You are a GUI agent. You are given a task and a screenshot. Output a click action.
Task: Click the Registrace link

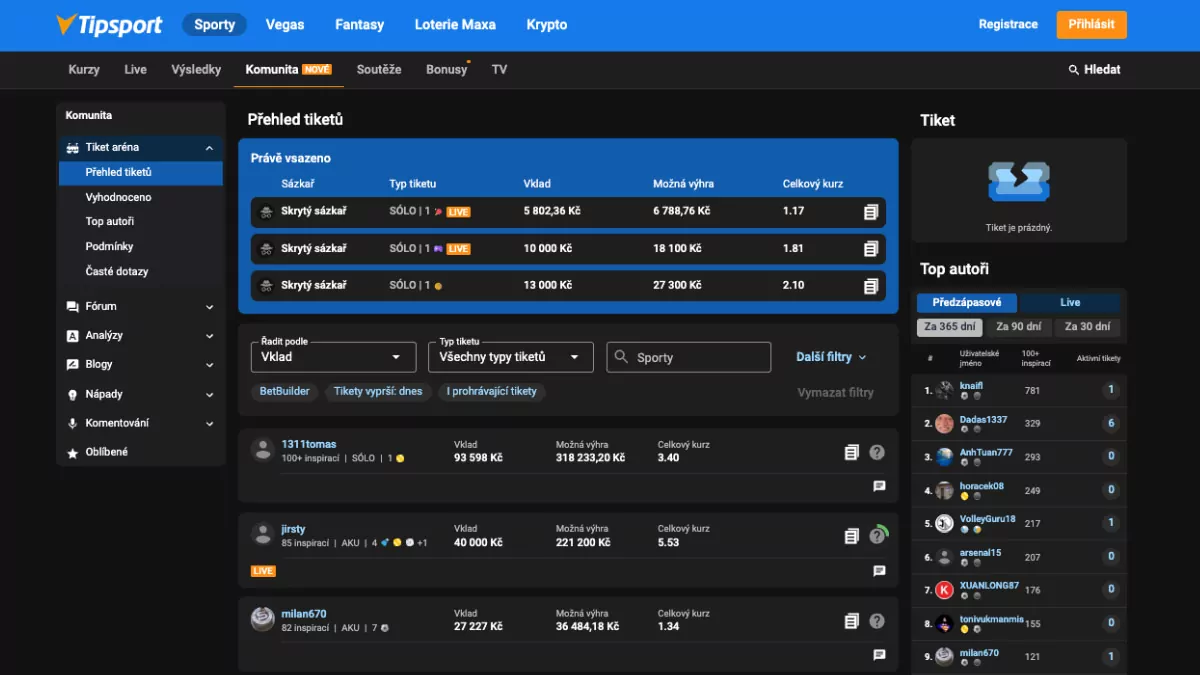tap(1008, 25)
